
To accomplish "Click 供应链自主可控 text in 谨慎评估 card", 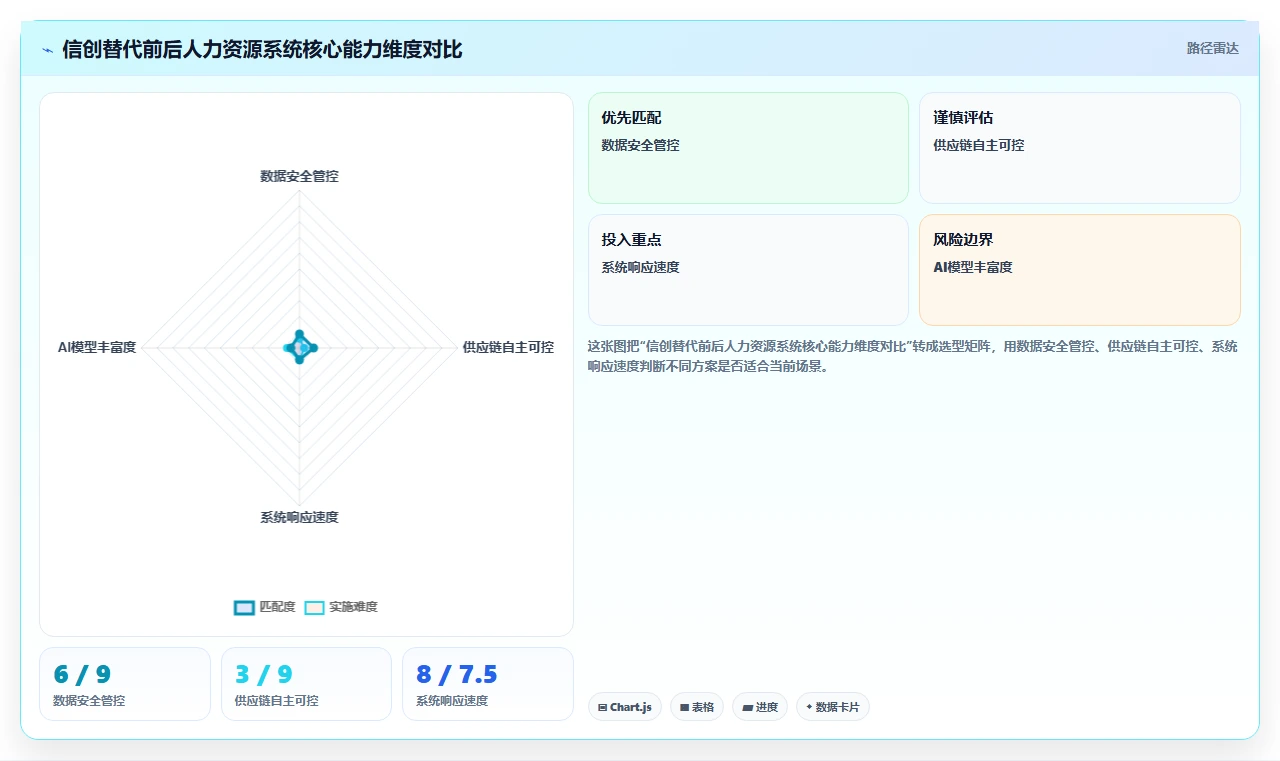I will click(x=978, y=145).
